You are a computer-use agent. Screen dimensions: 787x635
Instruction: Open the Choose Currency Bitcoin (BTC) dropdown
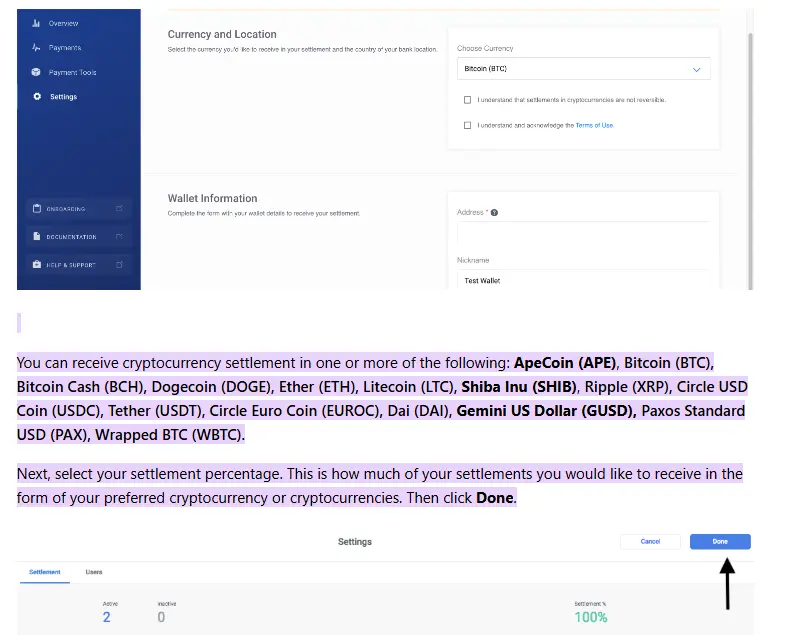[583, 69]
